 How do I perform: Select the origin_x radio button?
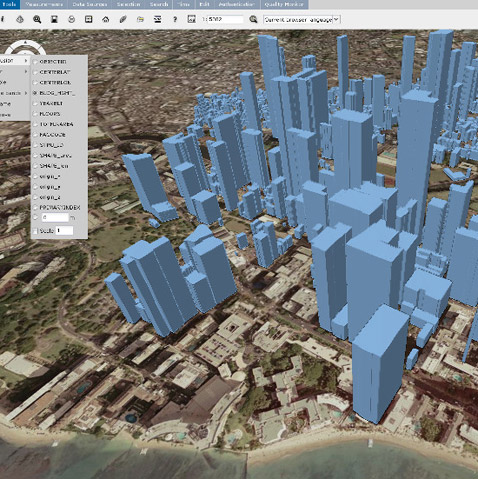[x=35, y=176]
